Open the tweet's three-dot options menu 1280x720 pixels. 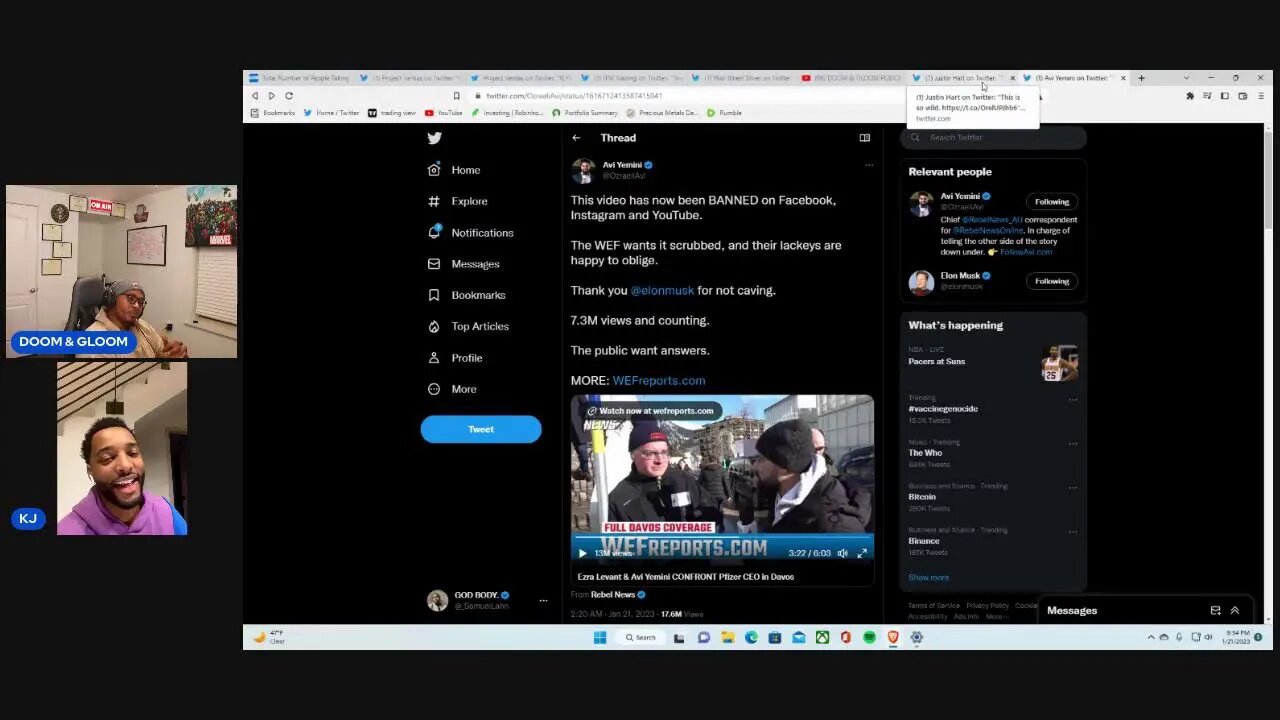coord(868,165)
